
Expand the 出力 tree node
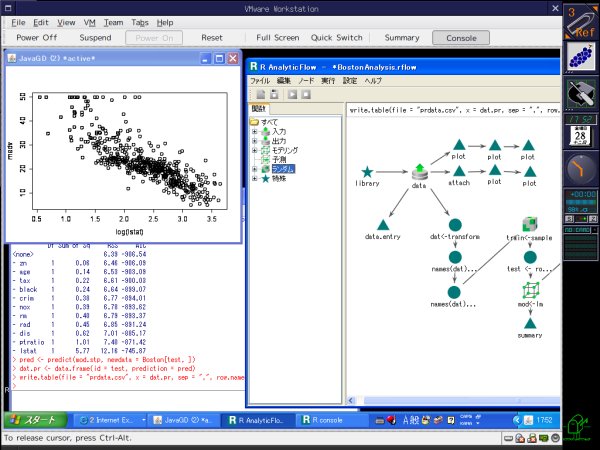click(254, 141)
